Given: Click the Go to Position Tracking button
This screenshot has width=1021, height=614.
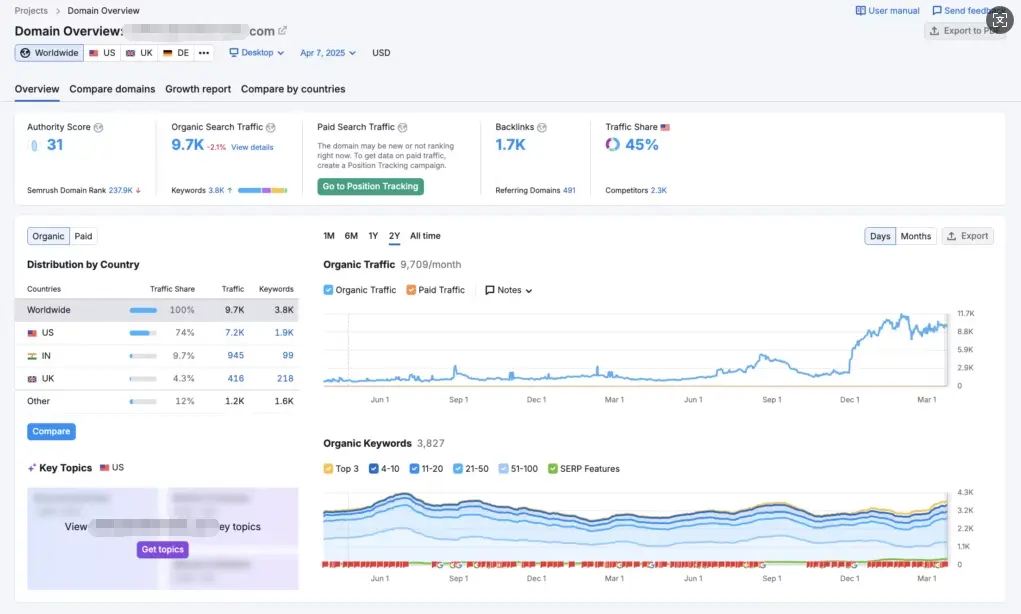Looking at the screenshot, I should coord(370,187).
